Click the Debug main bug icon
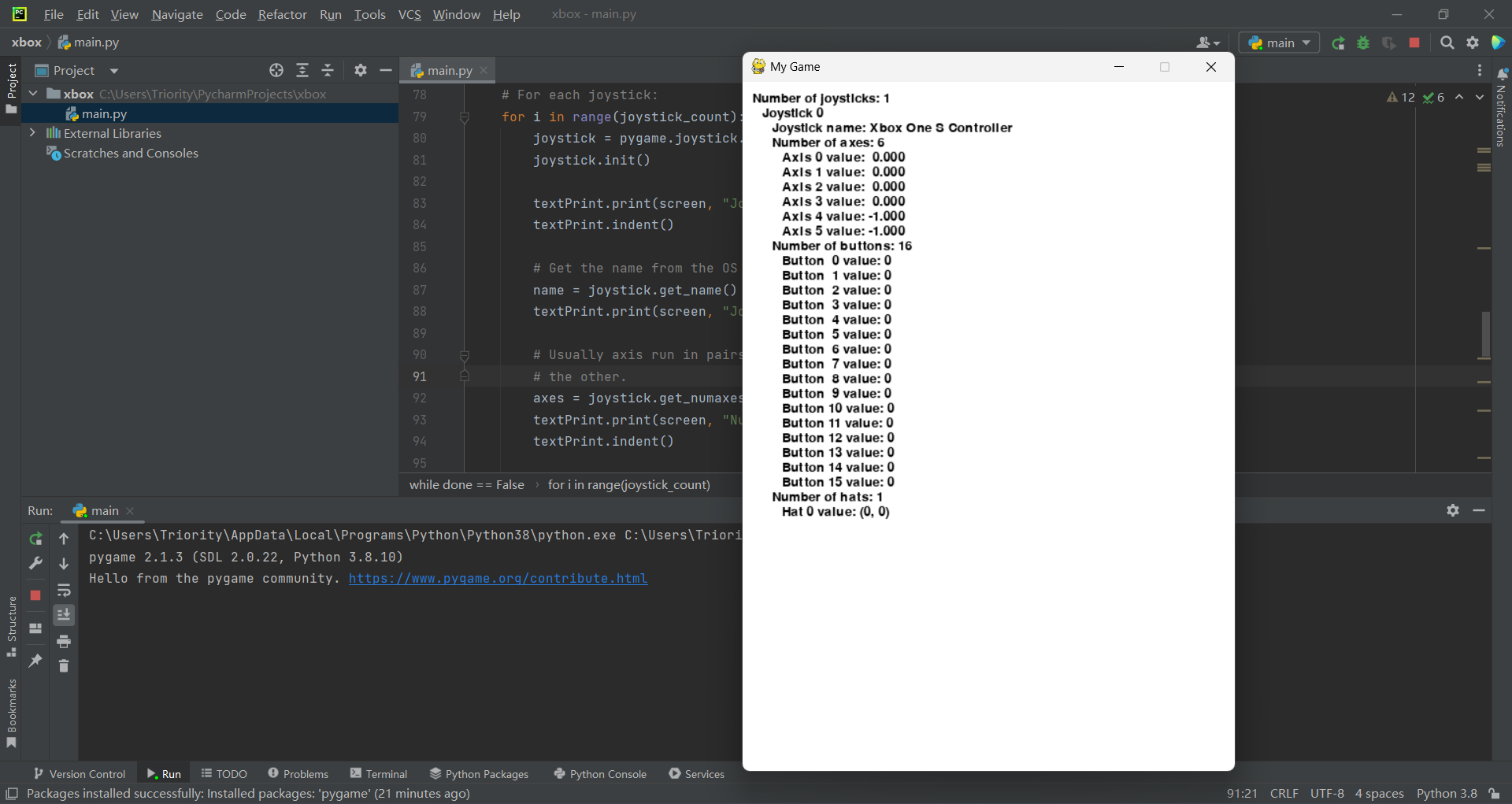Screen dimensions: 1512x804 click(x=1363, y=43)
